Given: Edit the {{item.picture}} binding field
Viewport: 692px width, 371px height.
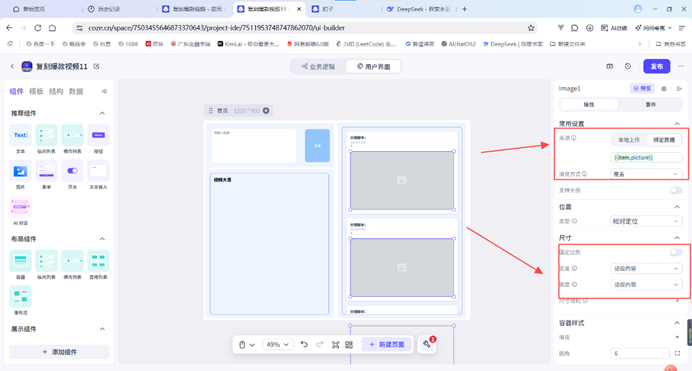Looking at the screenshot, I should coord(646,157).
